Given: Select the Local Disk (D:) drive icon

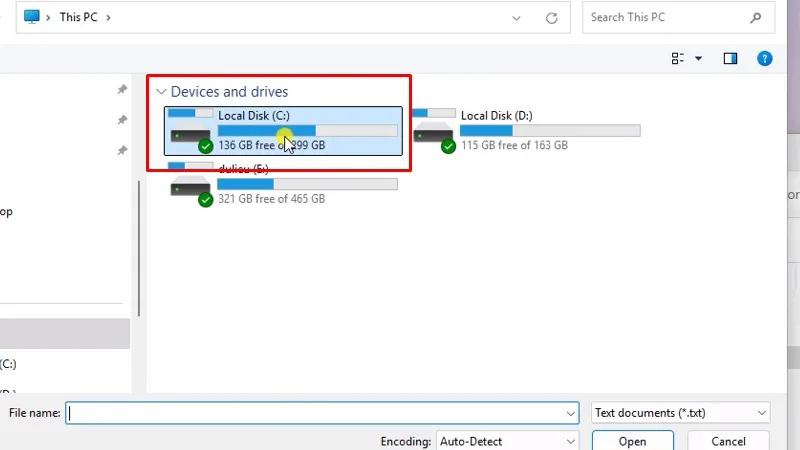Looking at the screenshot, I should click(x=433, y=130).
